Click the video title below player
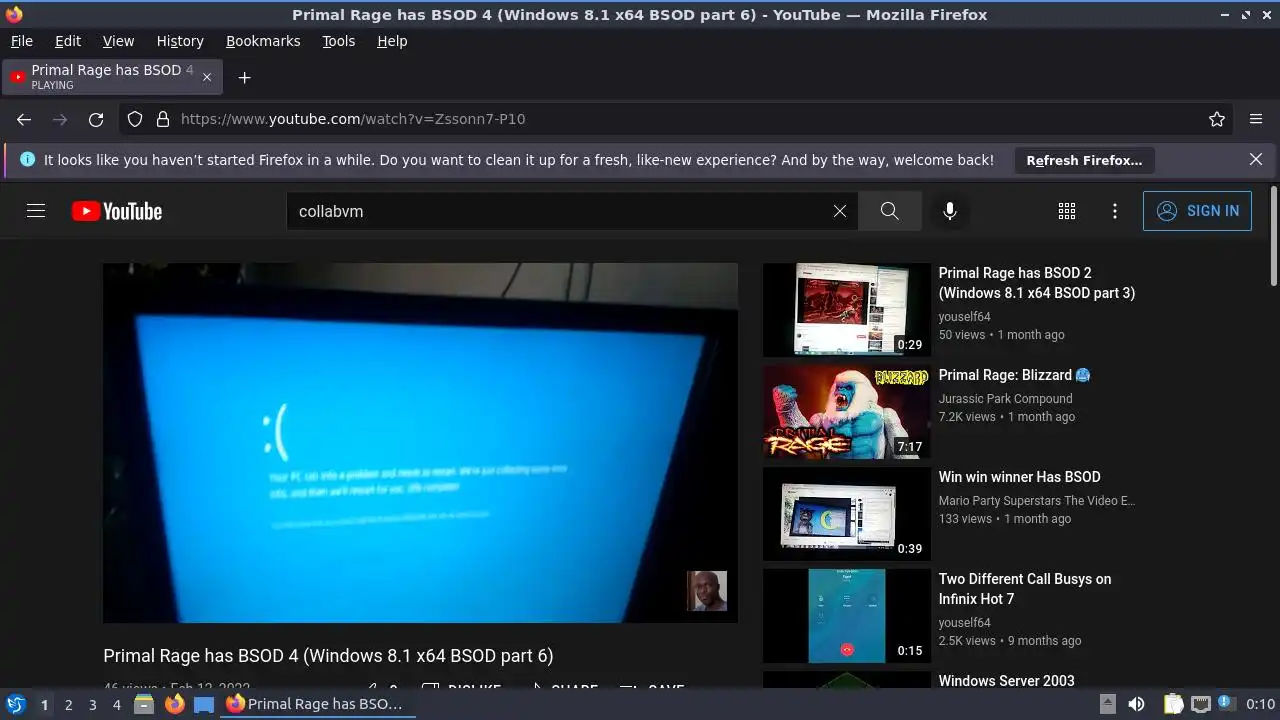 coord(328,656)
